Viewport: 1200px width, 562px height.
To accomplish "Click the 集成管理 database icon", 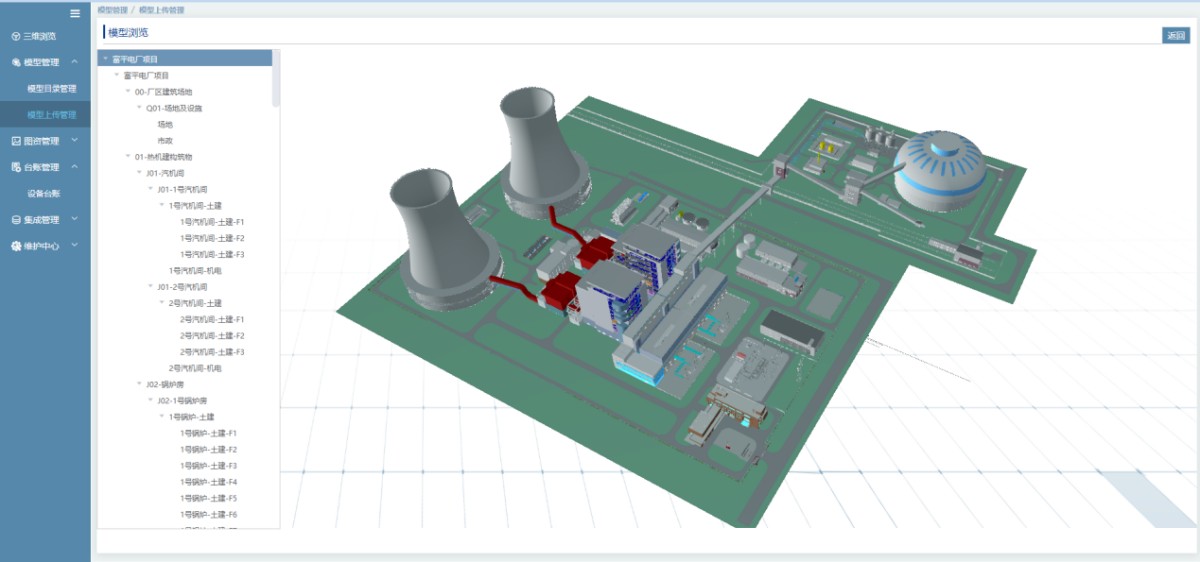I will (15, 220).
